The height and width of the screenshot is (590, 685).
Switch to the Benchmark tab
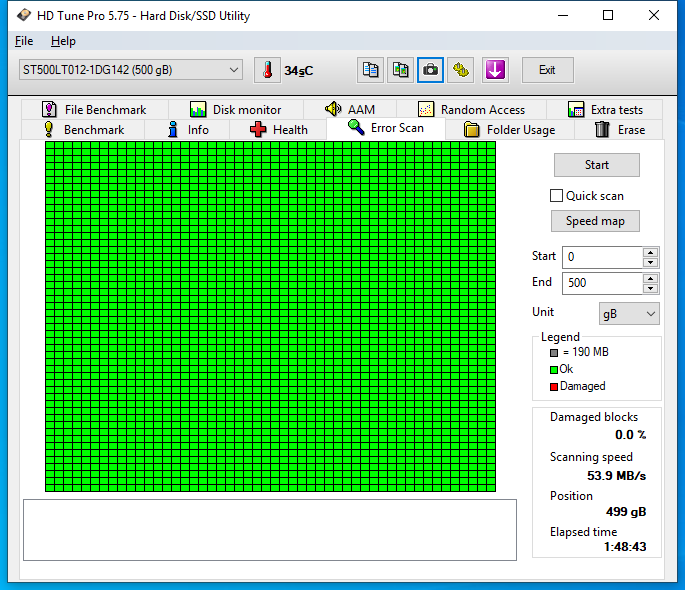pyautogui.click(x=83, y=130)
